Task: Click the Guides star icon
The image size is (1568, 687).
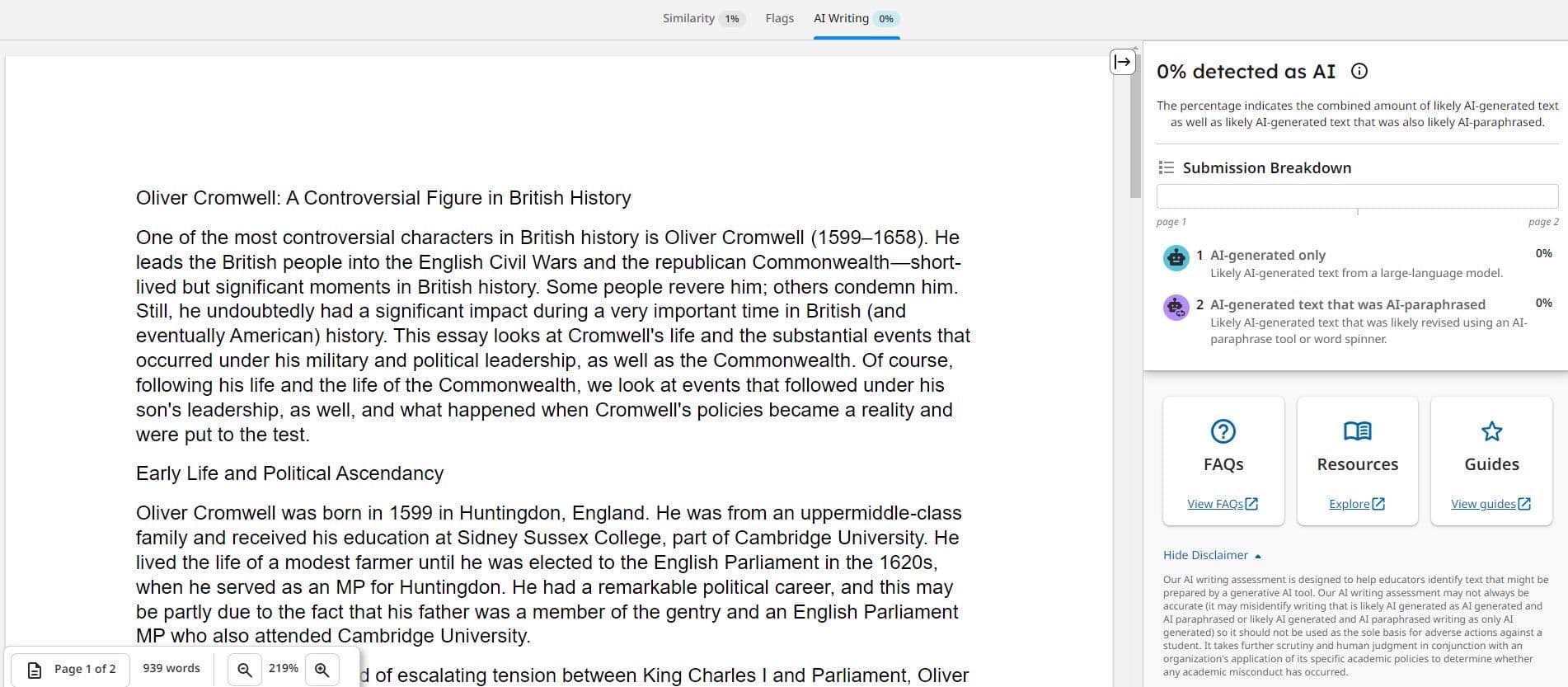Action: tap(1491, 431)
